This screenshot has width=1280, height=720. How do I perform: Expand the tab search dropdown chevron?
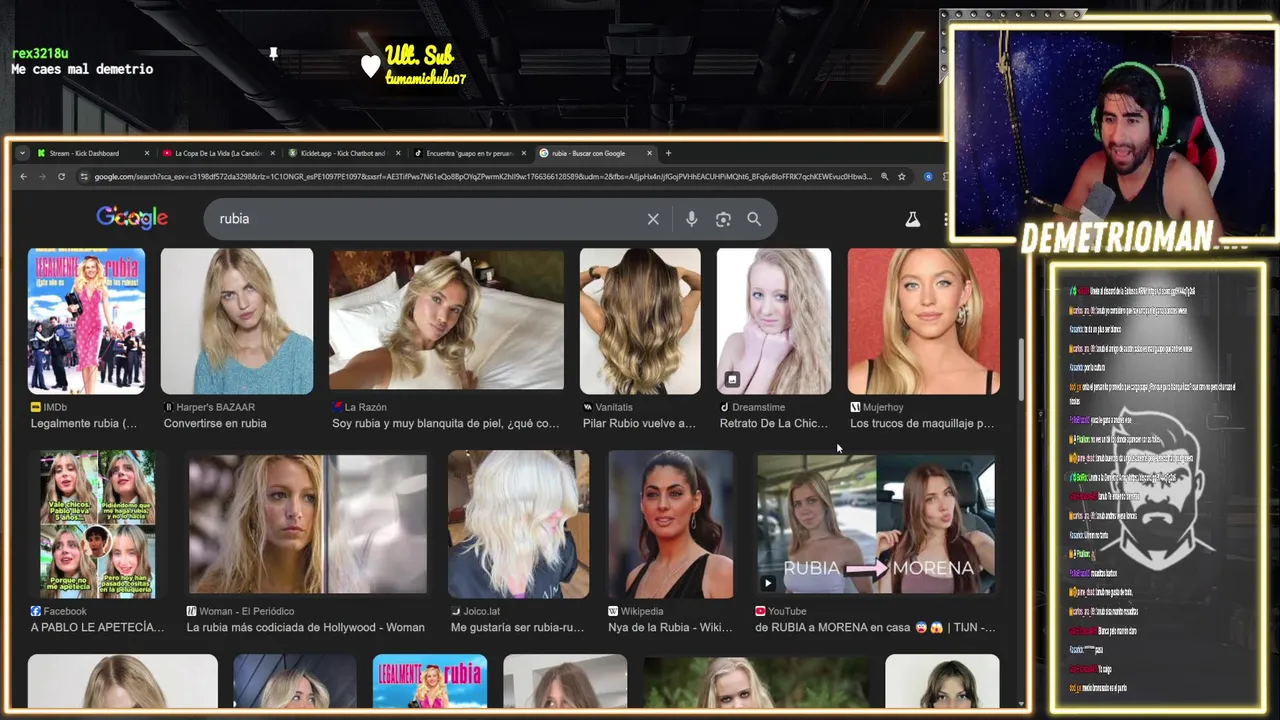[22, 153]
